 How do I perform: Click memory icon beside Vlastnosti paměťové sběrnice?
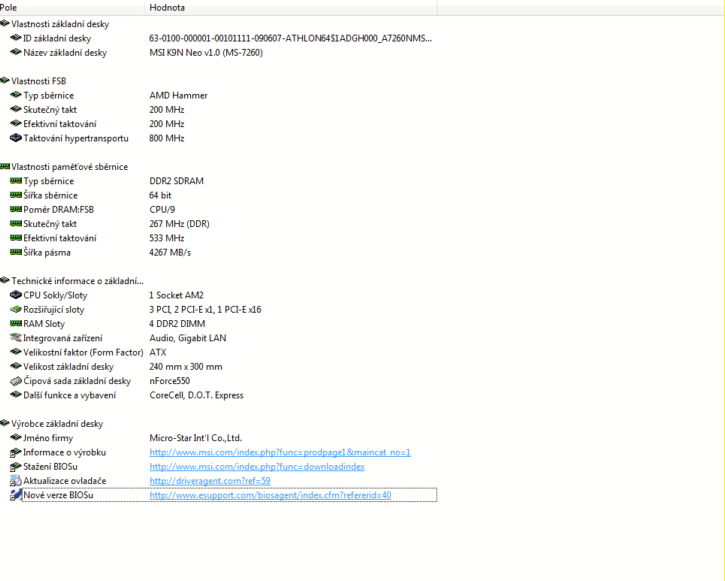pyautogui.click(x=5, y=166)
